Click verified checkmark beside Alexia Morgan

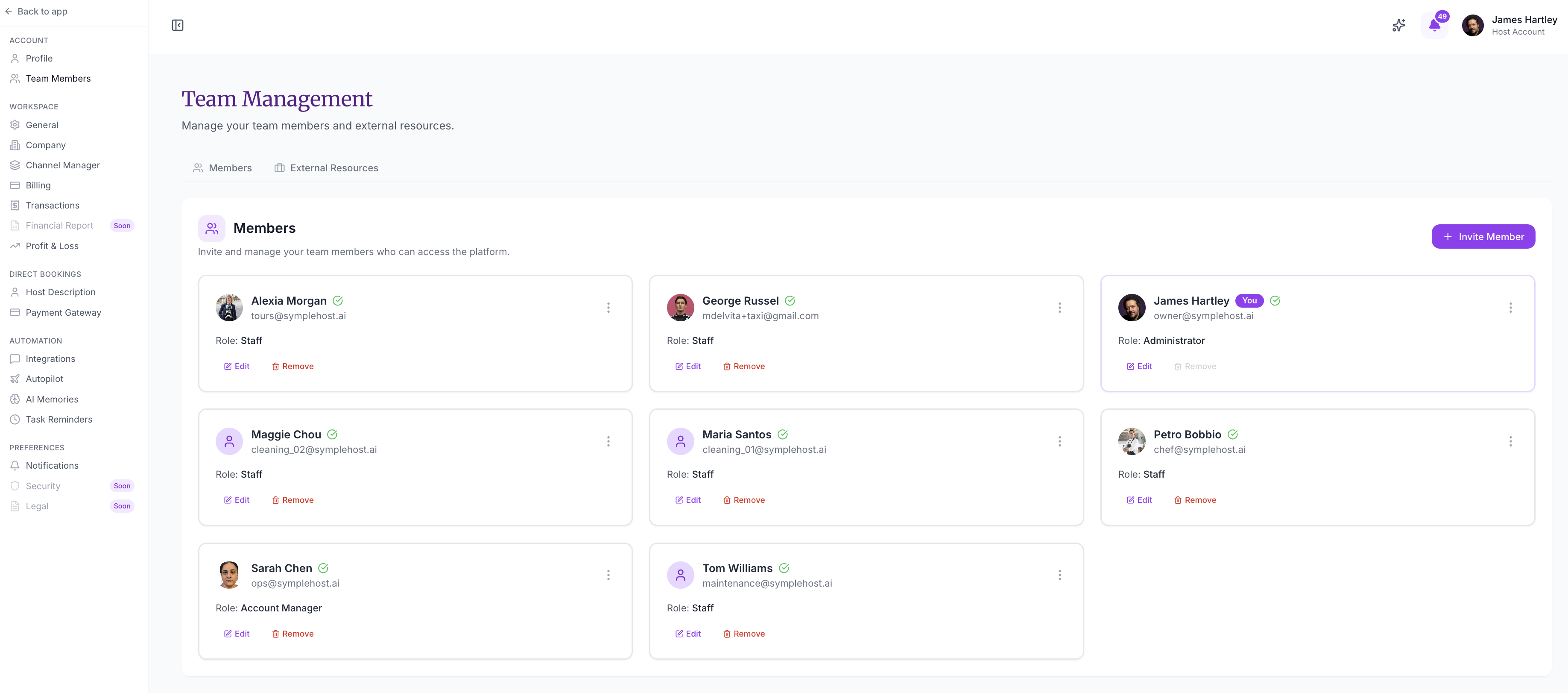(x=338, y=301)
